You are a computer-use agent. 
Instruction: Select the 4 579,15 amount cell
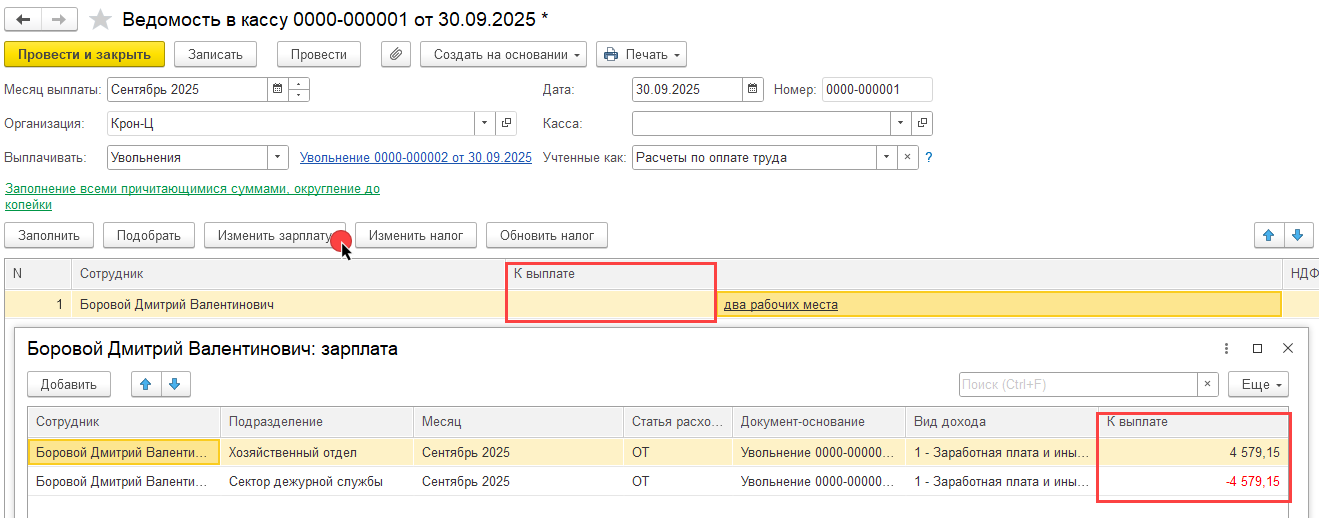tap(1193, 452)
